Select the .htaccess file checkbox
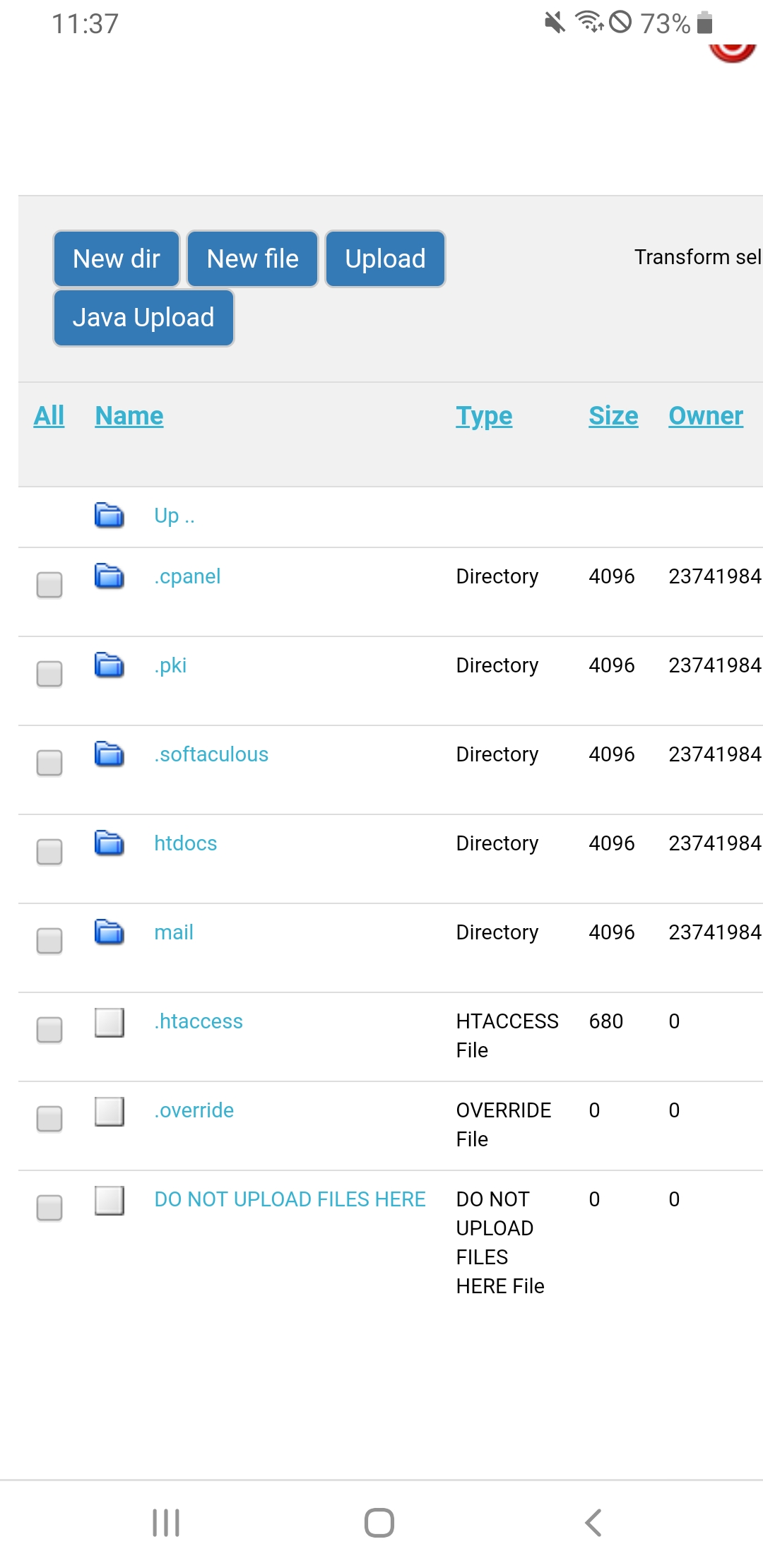This screenshot has width=763, height=1568. [x=49, y=1029]
